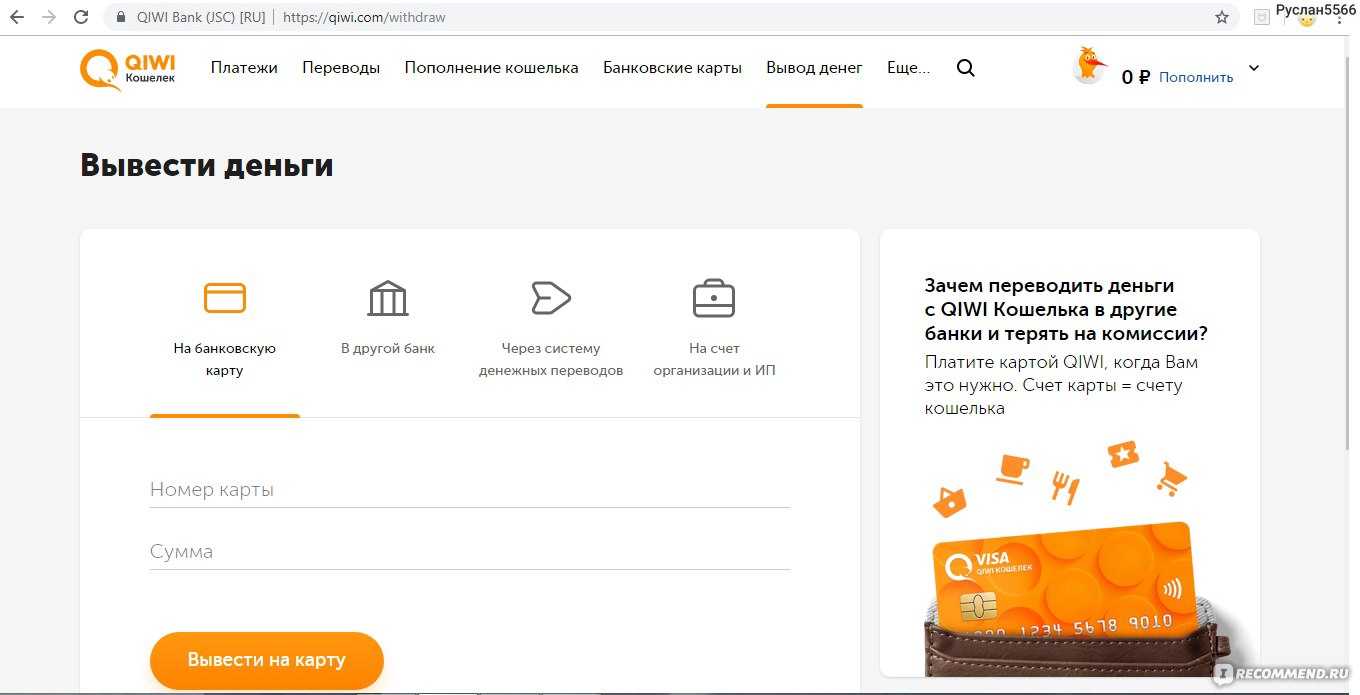Switch to Через систему денежных переводов tab
Image resolution: width=1360 pixels, height=695 pixels.
click(551, 359)
